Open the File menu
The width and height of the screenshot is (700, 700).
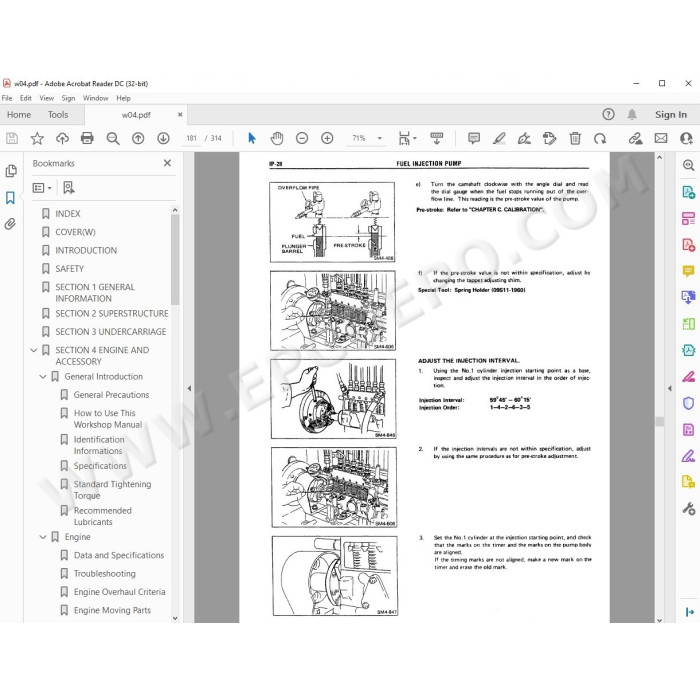coord(7,98)
